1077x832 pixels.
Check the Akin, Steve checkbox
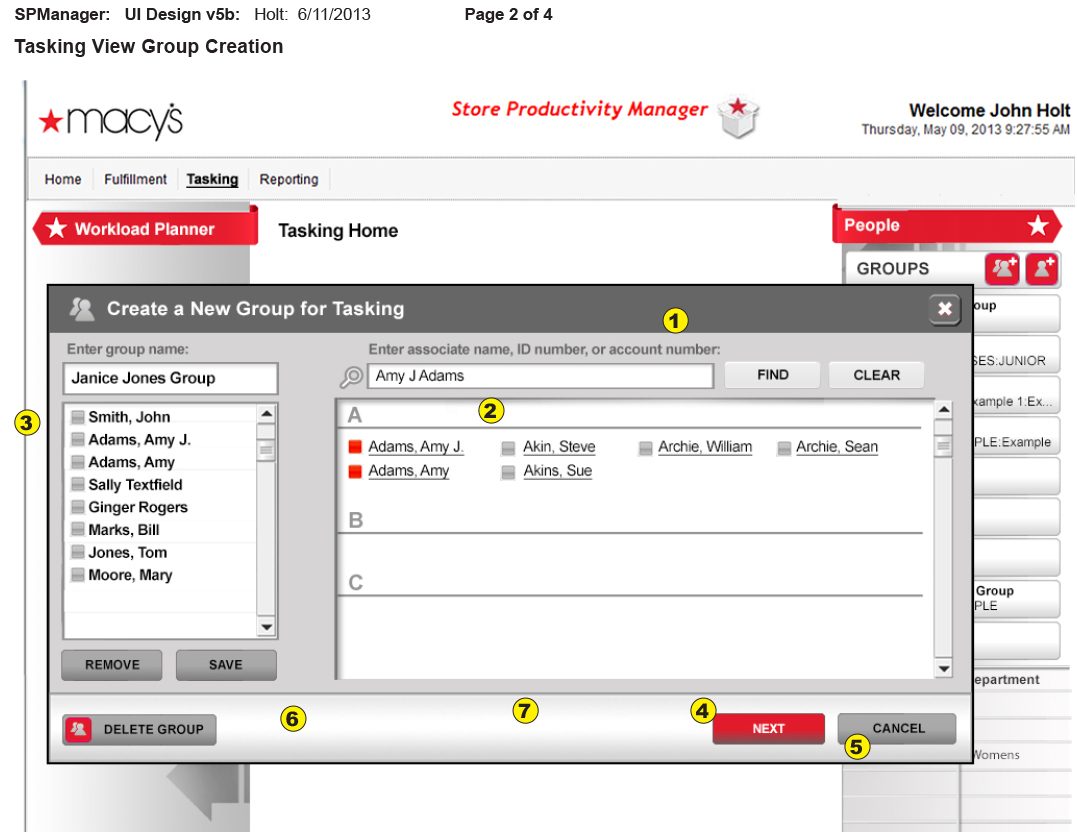point(508,448)
